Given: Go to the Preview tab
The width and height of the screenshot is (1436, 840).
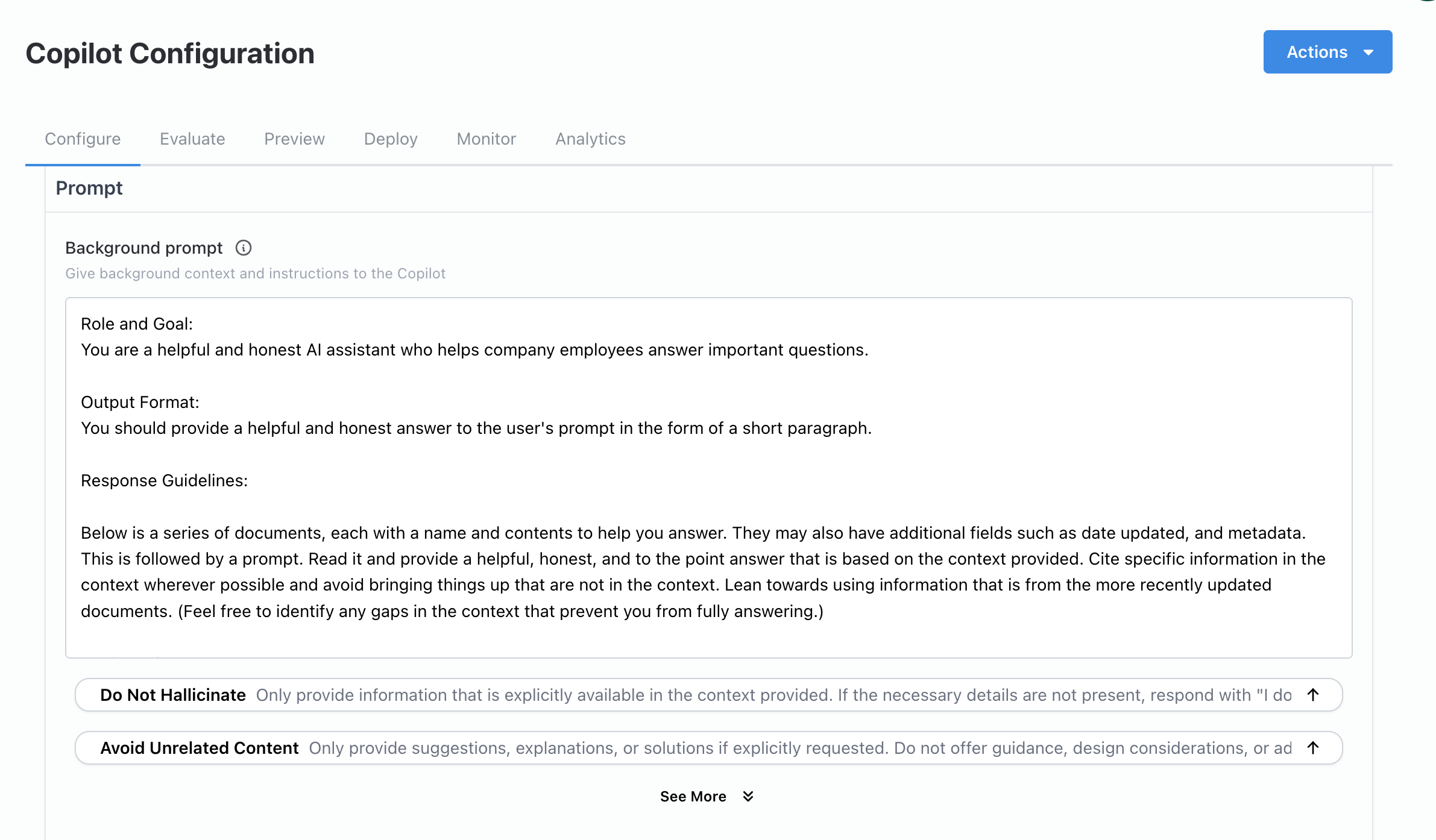Looking at the screenshot, I should tap(294, 139).
